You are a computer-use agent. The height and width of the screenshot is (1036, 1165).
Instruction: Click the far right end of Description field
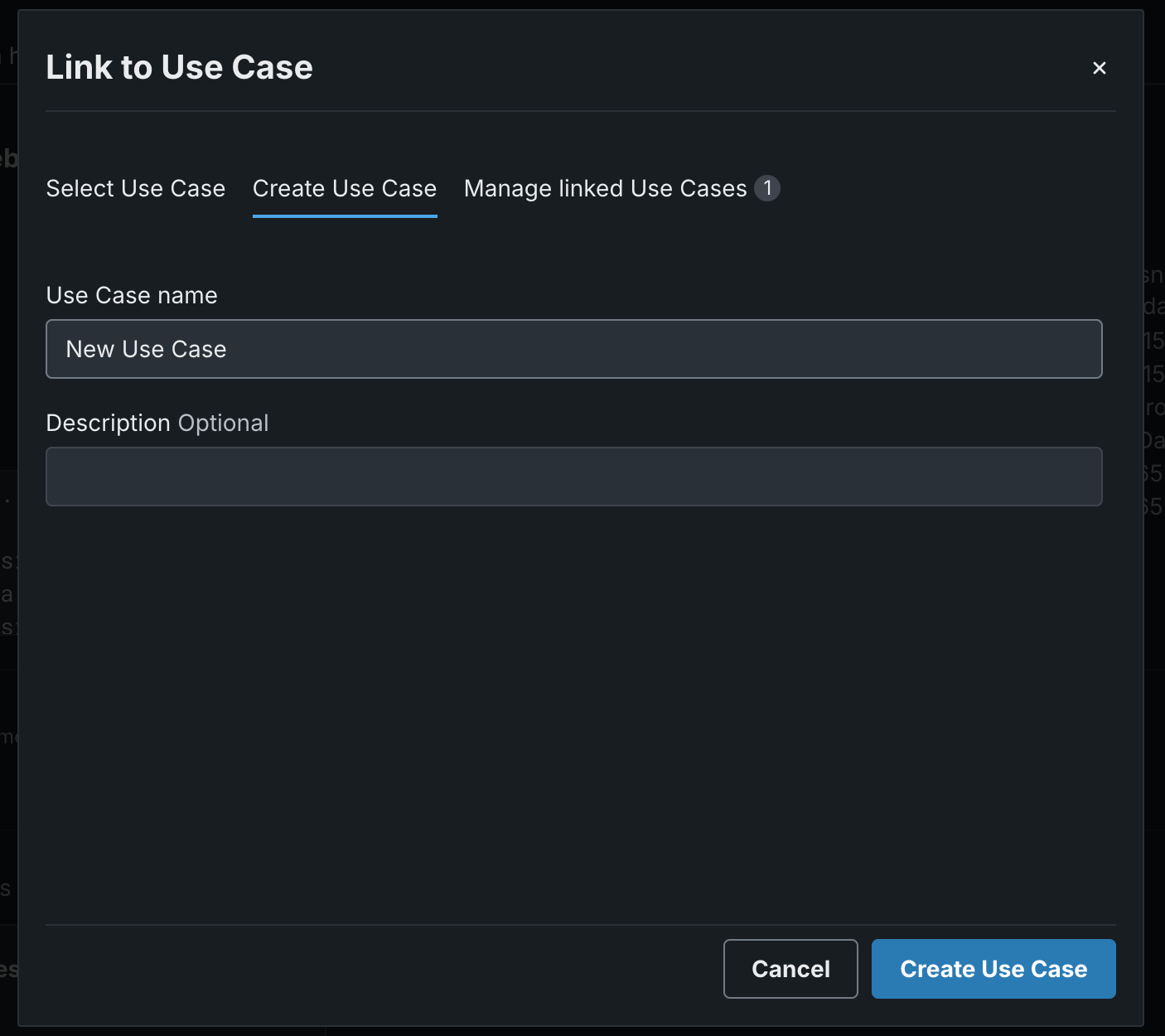tap(1085, 477)
